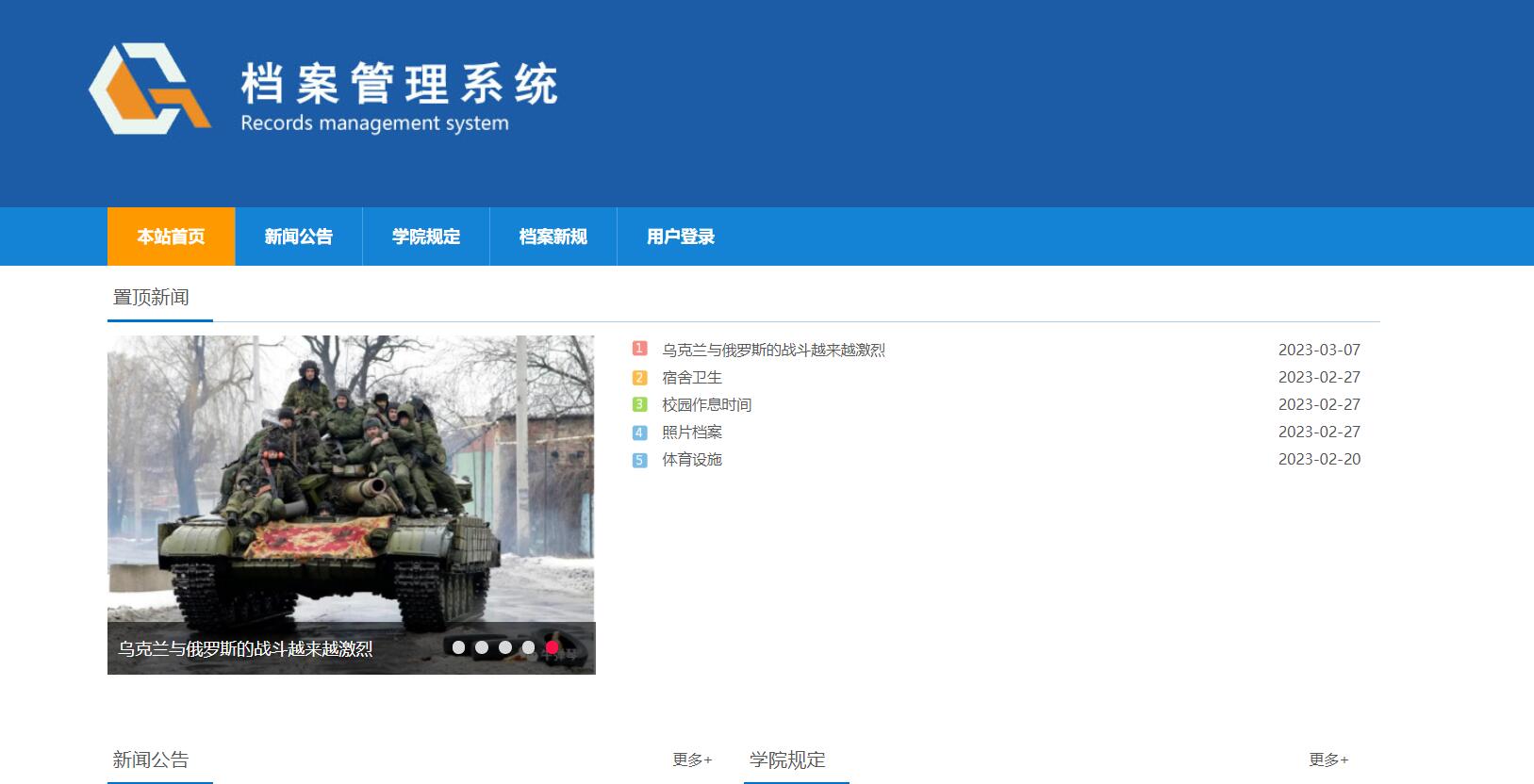
Task: Open the 学院规定 navigation item
Action: [426, 237]
